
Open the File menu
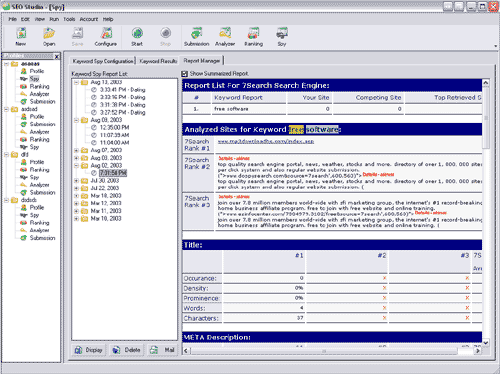click(12, 19)
